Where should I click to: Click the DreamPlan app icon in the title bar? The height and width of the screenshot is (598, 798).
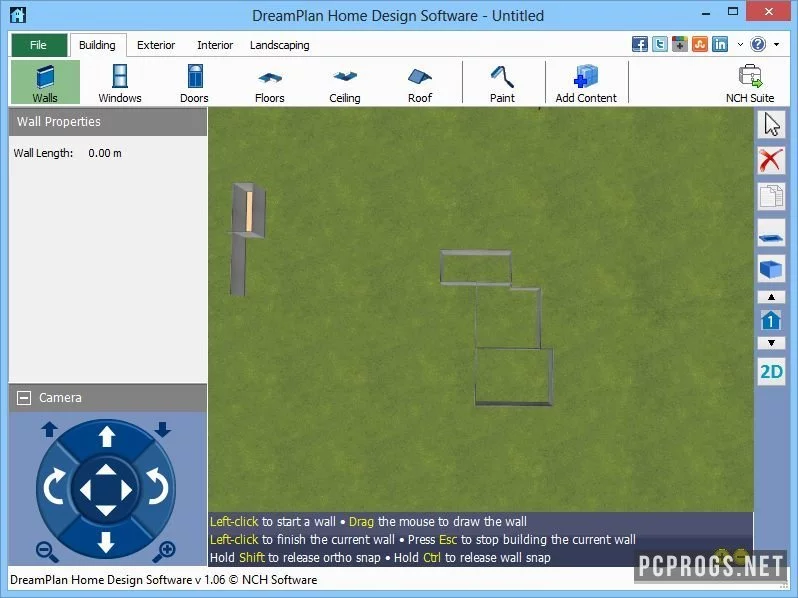(x=18, y=15)
